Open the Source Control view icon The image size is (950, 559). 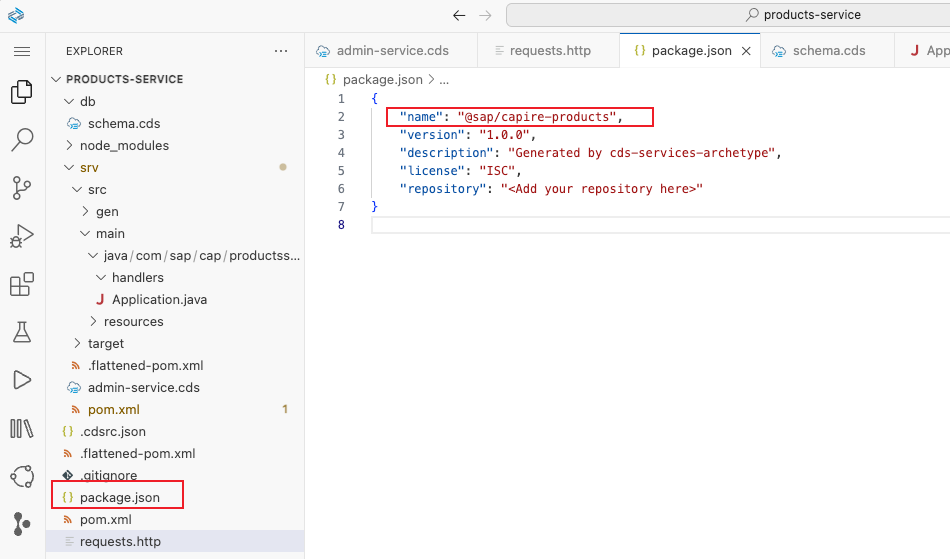(x=21, y=187)
